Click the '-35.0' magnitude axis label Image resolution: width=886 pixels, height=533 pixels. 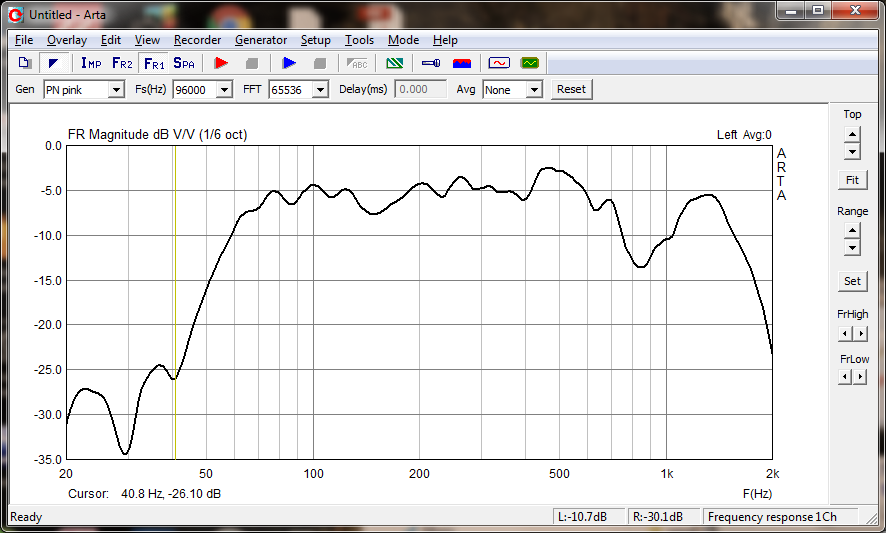pyautogui.click(x=47, y=459)
